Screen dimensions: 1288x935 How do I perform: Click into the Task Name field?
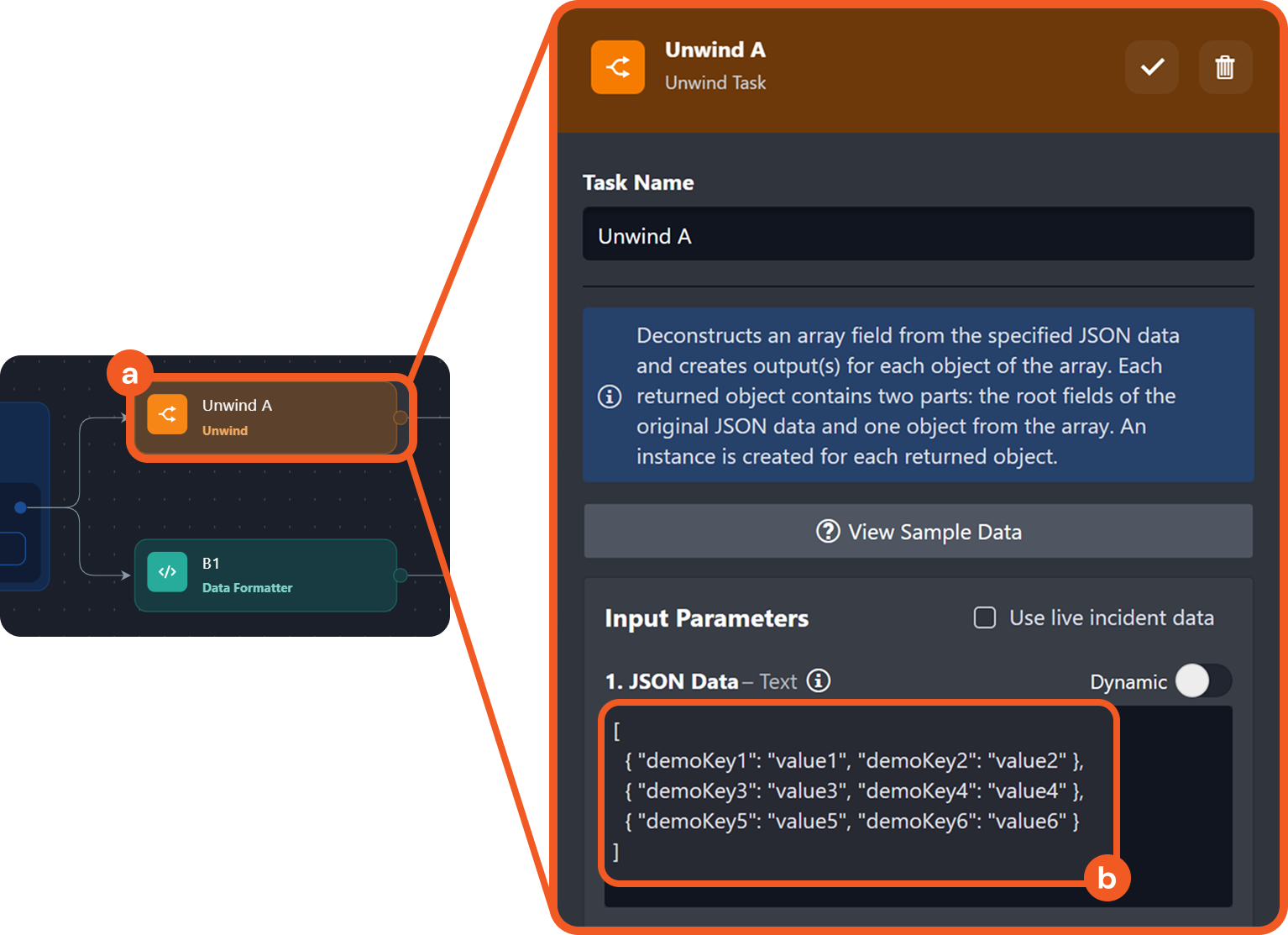click(918, 235)
